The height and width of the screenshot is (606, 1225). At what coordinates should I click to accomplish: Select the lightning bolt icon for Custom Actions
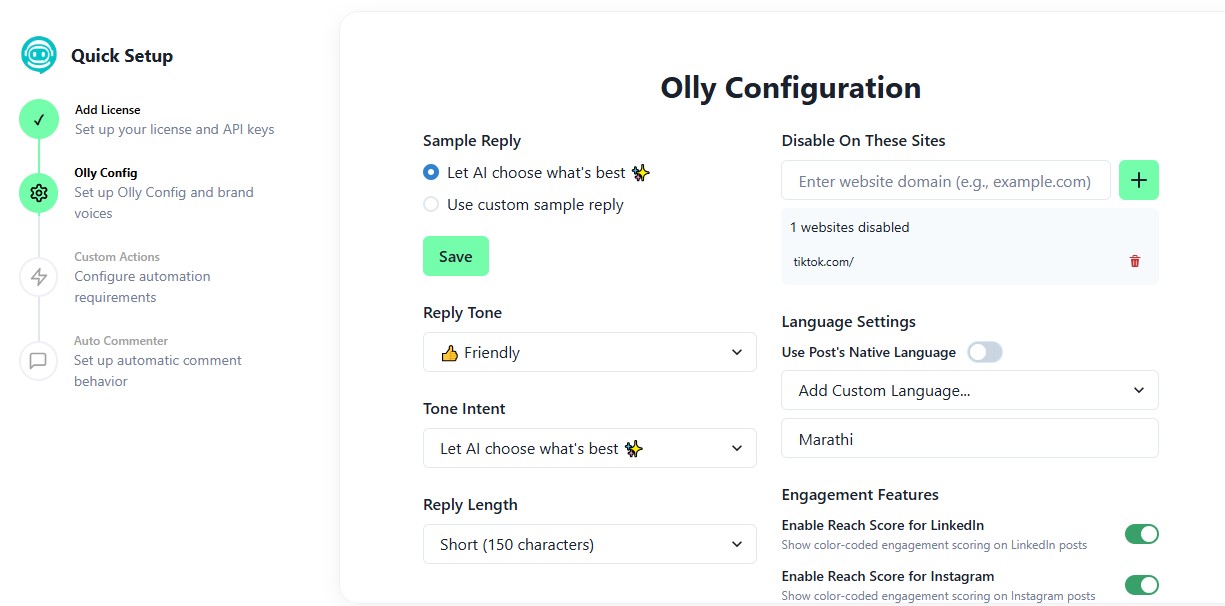point(38,277)
